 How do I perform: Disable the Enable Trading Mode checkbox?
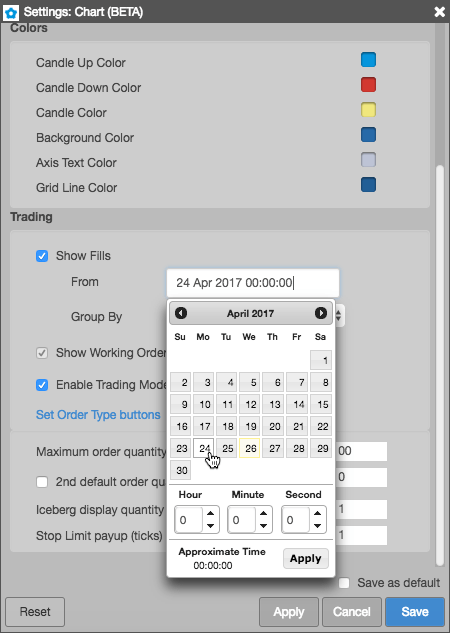tap(42, 385)
